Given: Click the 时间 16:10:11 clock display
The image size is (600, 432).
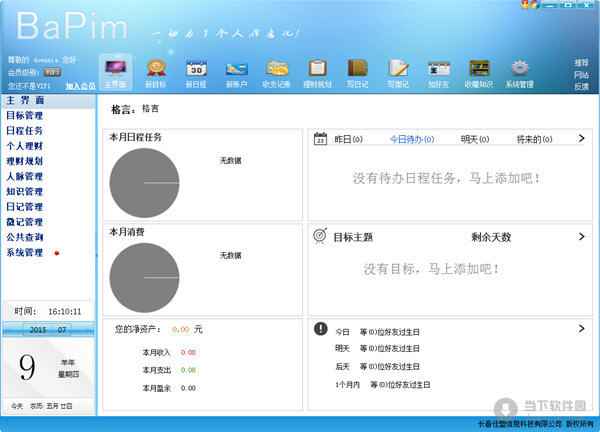Looking at the screenshot, I should pyautogui.click(x=48, y=311).
